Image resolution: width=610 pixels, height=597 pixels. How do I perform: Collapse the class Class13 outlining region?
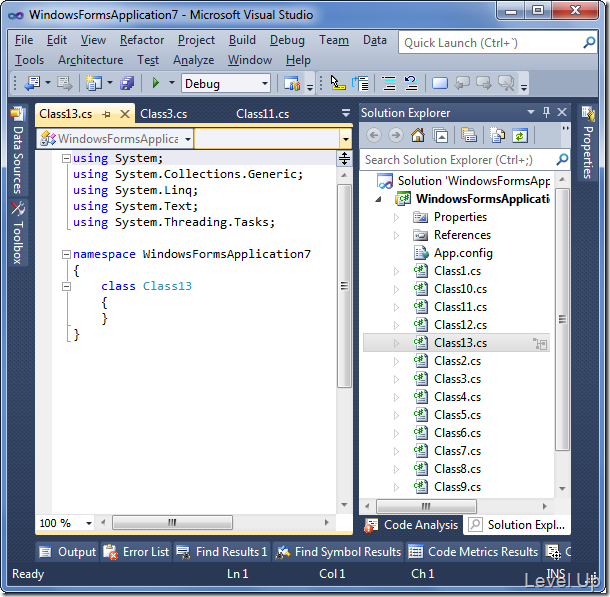[x=66, y=287]
